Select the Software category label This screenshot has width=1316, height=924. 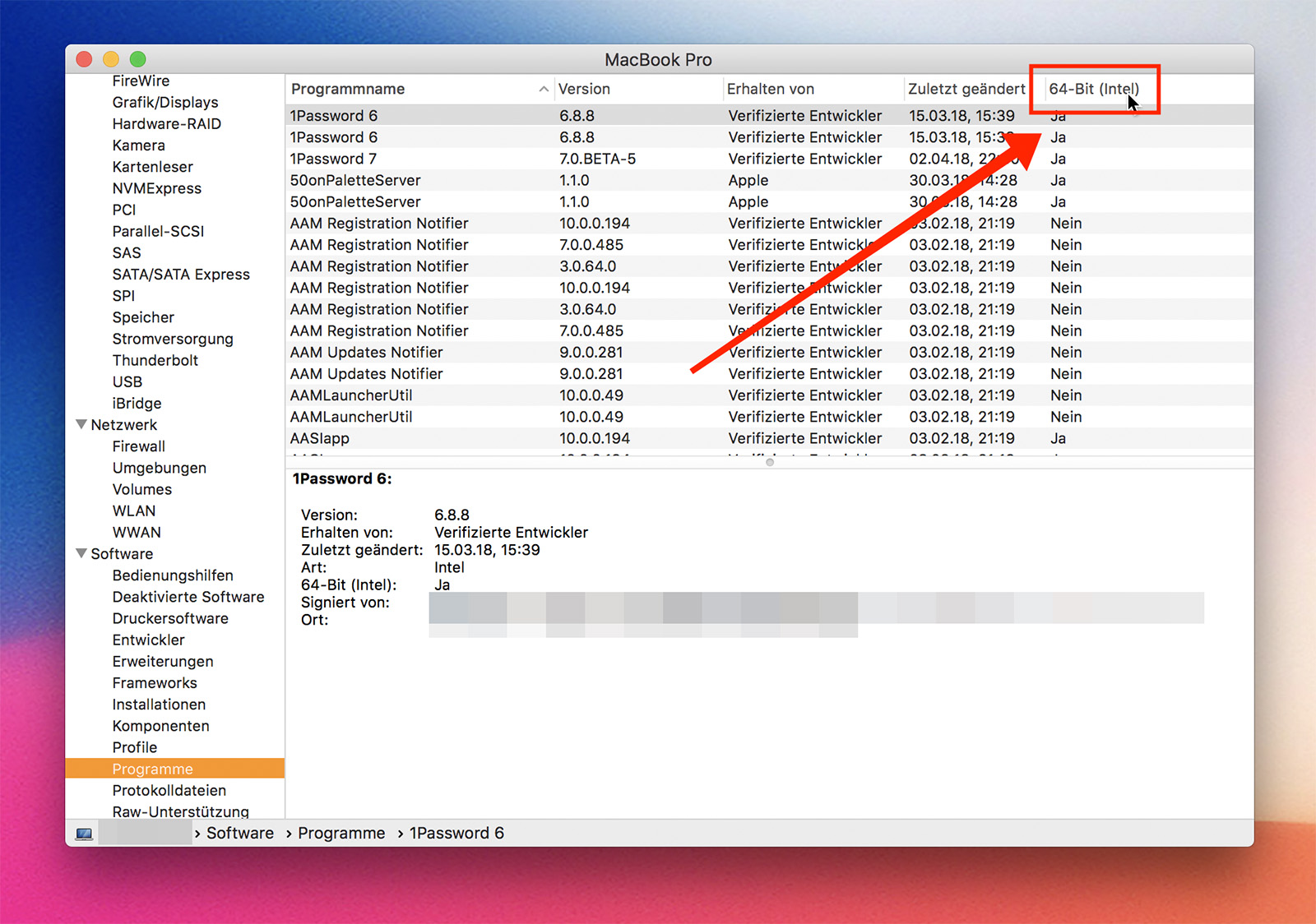122,554
